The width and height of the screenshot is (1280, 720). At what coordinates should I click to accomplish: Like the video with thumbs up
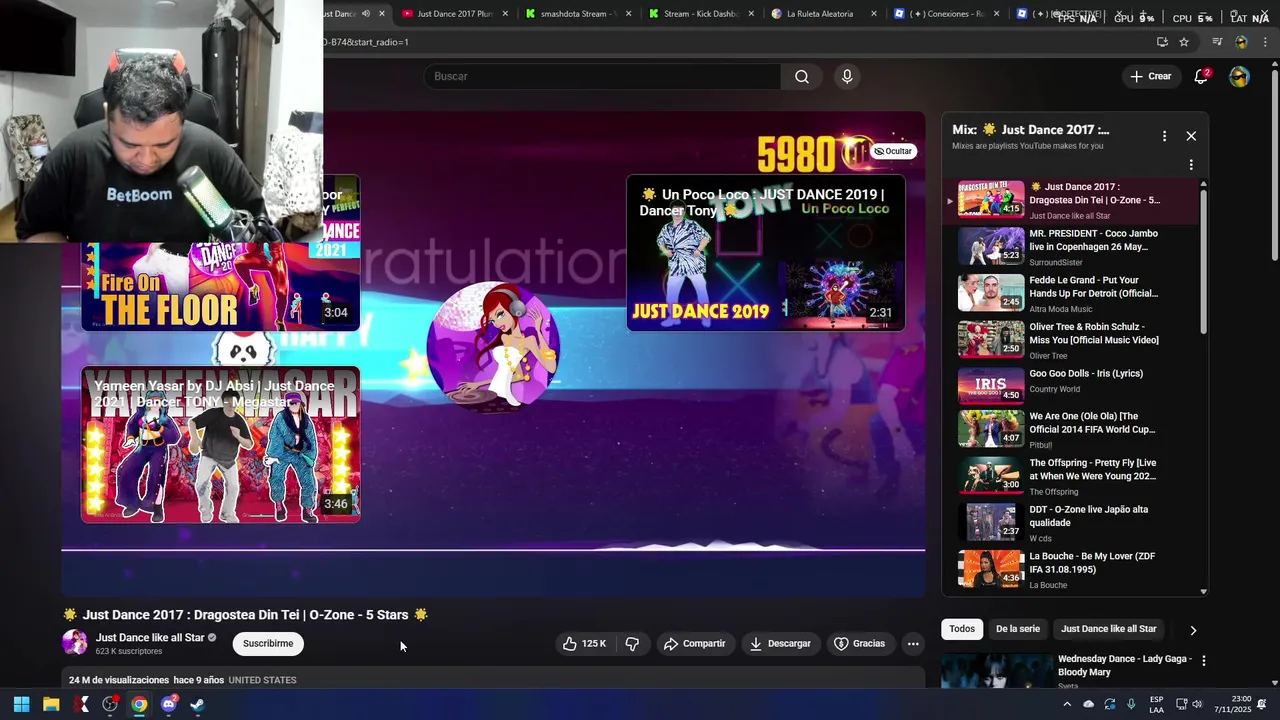coord(584,644)
